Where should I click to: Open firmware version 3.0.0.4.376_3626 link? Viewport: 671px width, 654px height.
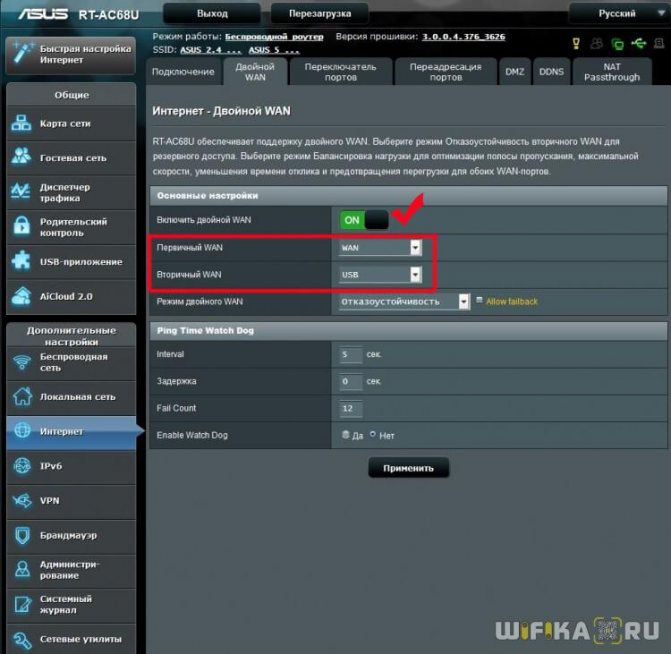[463, 37]
